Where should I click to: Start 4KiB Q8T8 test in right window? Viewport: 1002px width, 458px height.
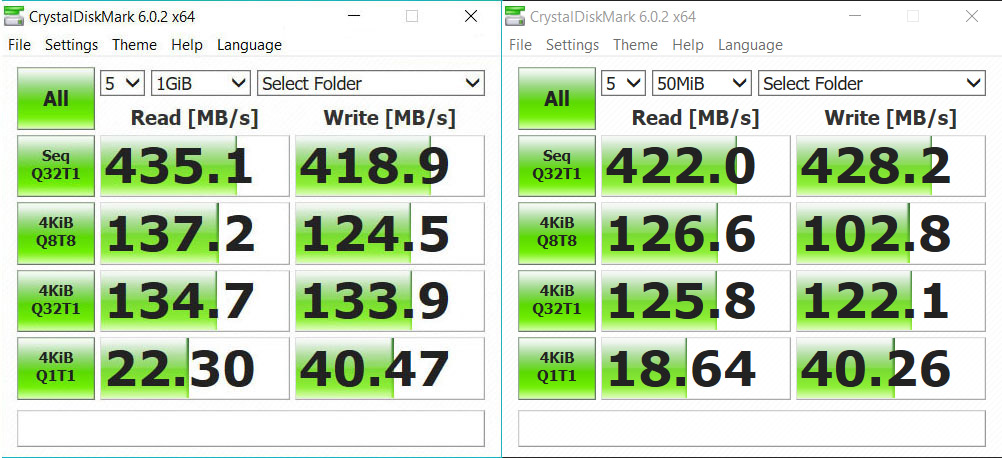pos(557,233)
